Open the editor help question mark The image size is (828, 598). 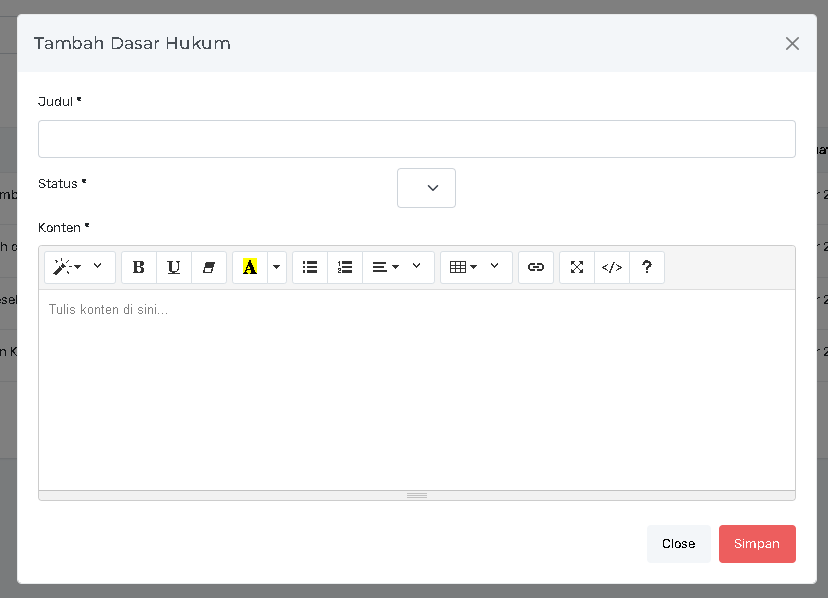[647, 268]
